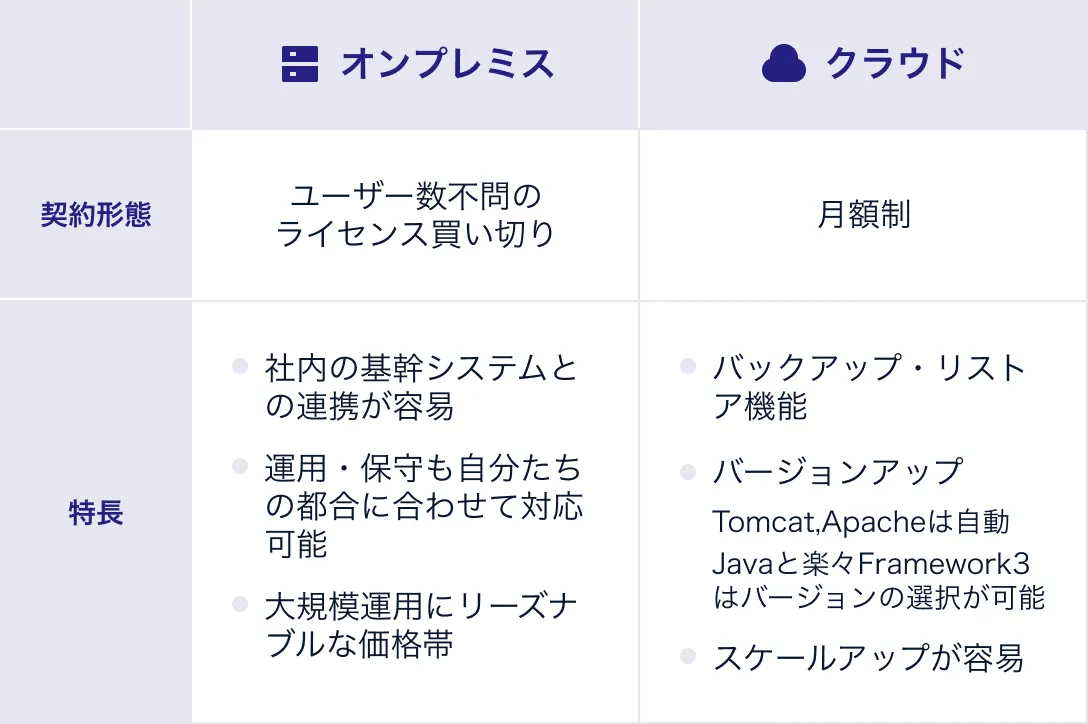Click the server icon beside オンプレミス

coord(300,64)
